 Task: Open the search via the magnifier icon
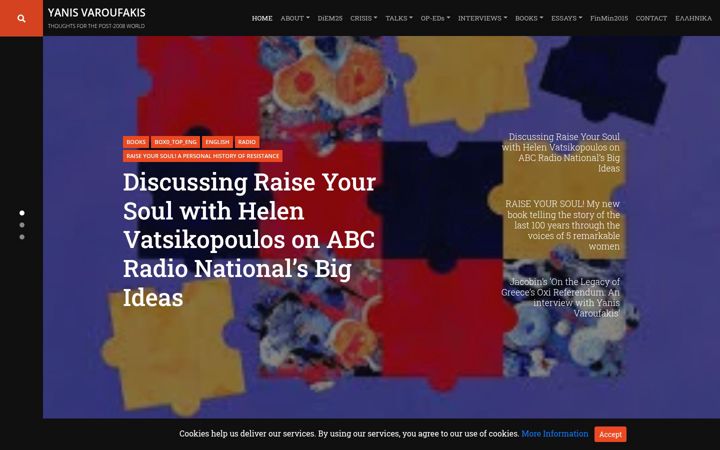click(21, 18)
